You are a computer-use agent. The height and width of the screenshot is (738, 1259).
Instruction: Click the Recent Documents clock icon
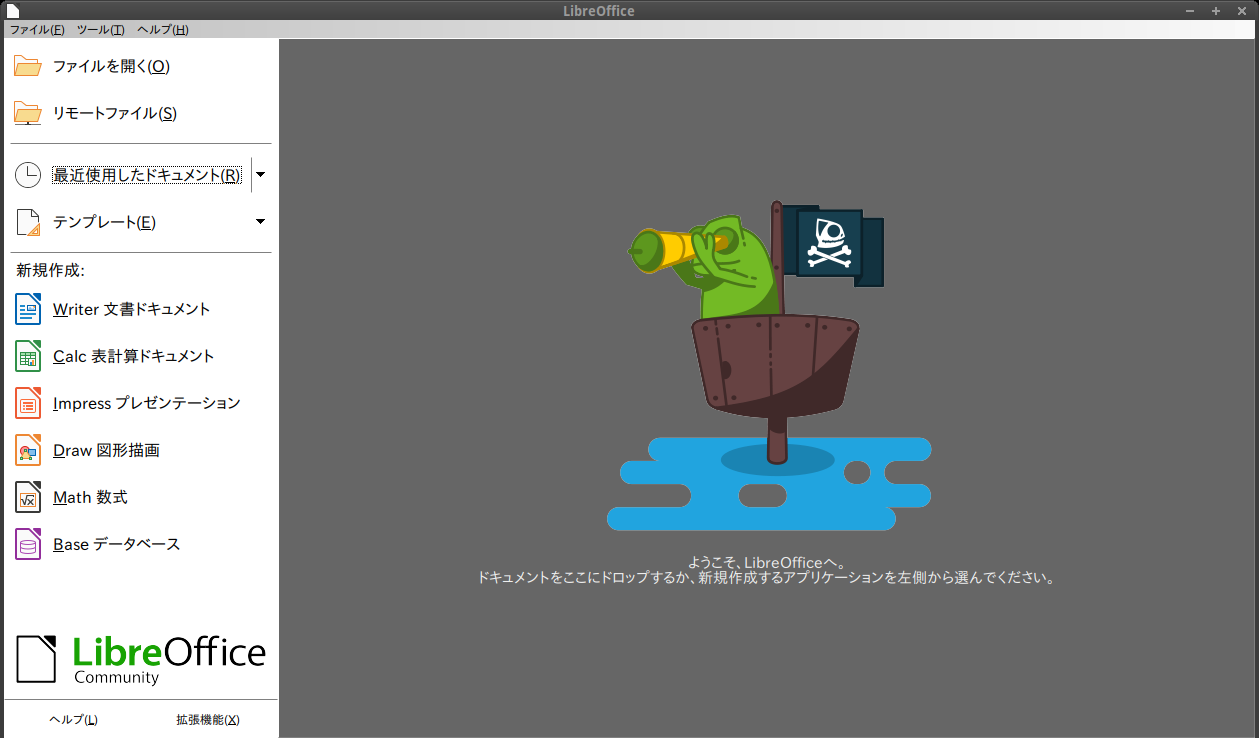point(28,175)
